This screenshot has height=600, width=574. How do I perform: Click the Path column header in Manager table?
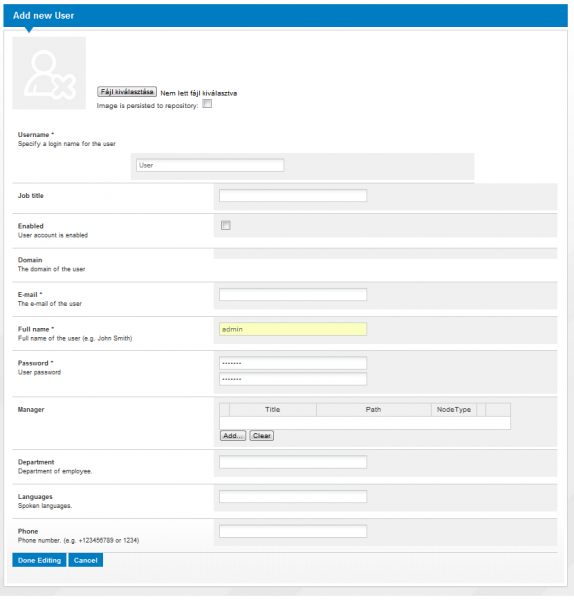[x=373, y=409]
